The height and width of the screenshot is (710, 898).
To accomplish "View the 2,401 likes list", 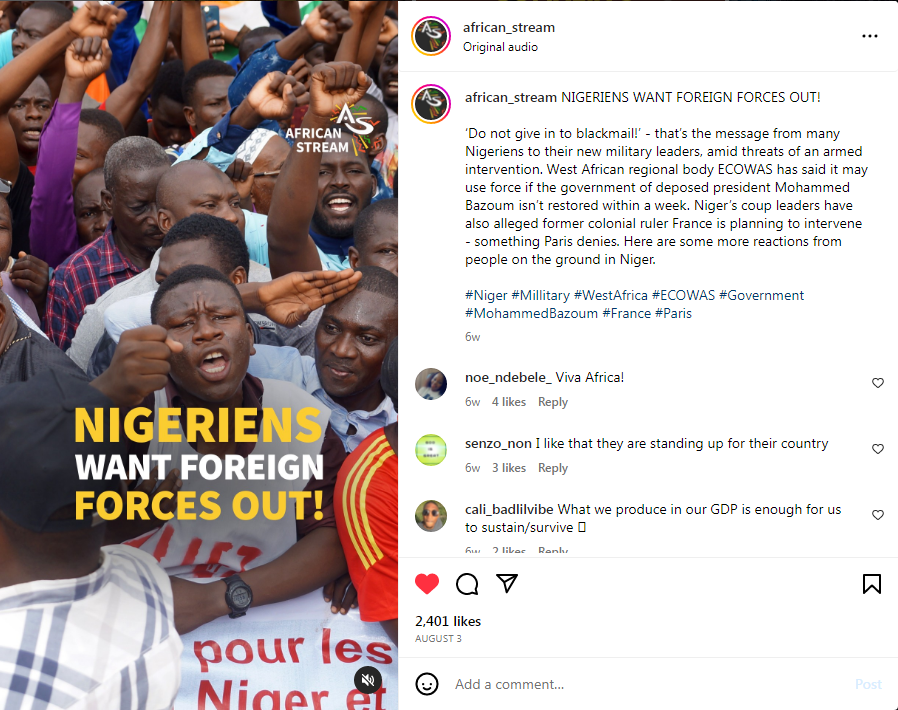I will tap(448, 621).
